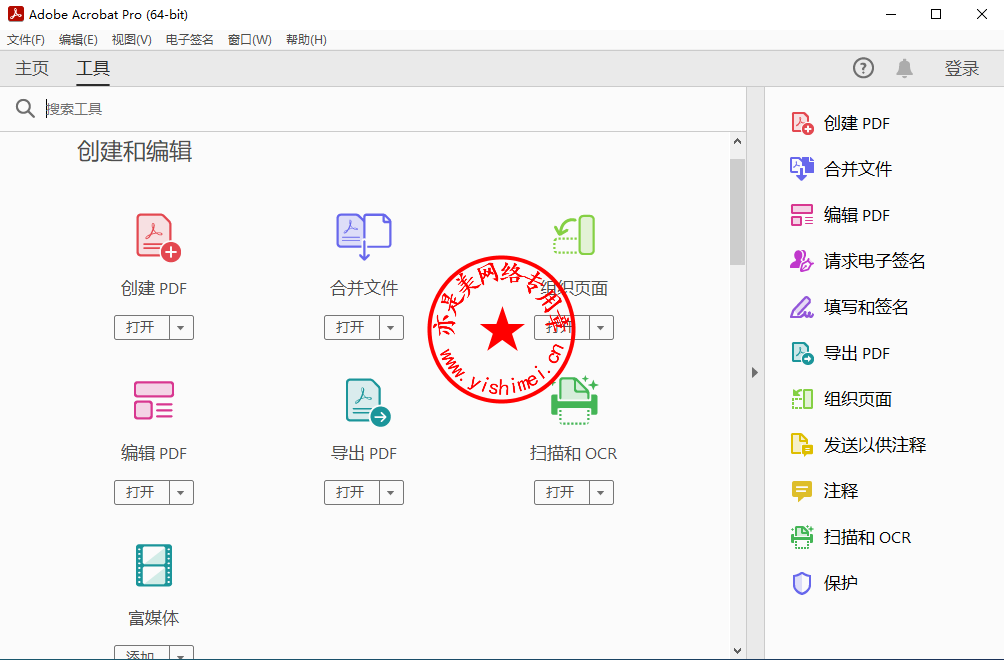Maximize the Acrobat window
1004x660 pixels.
936,14
